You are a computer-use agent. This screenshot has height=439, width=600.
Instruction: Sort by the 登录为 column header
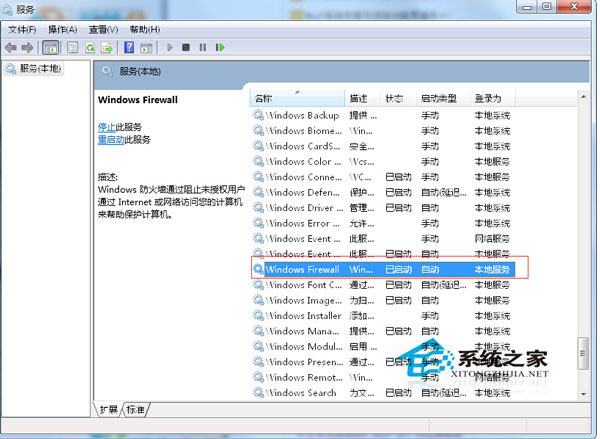pos(493,98)
